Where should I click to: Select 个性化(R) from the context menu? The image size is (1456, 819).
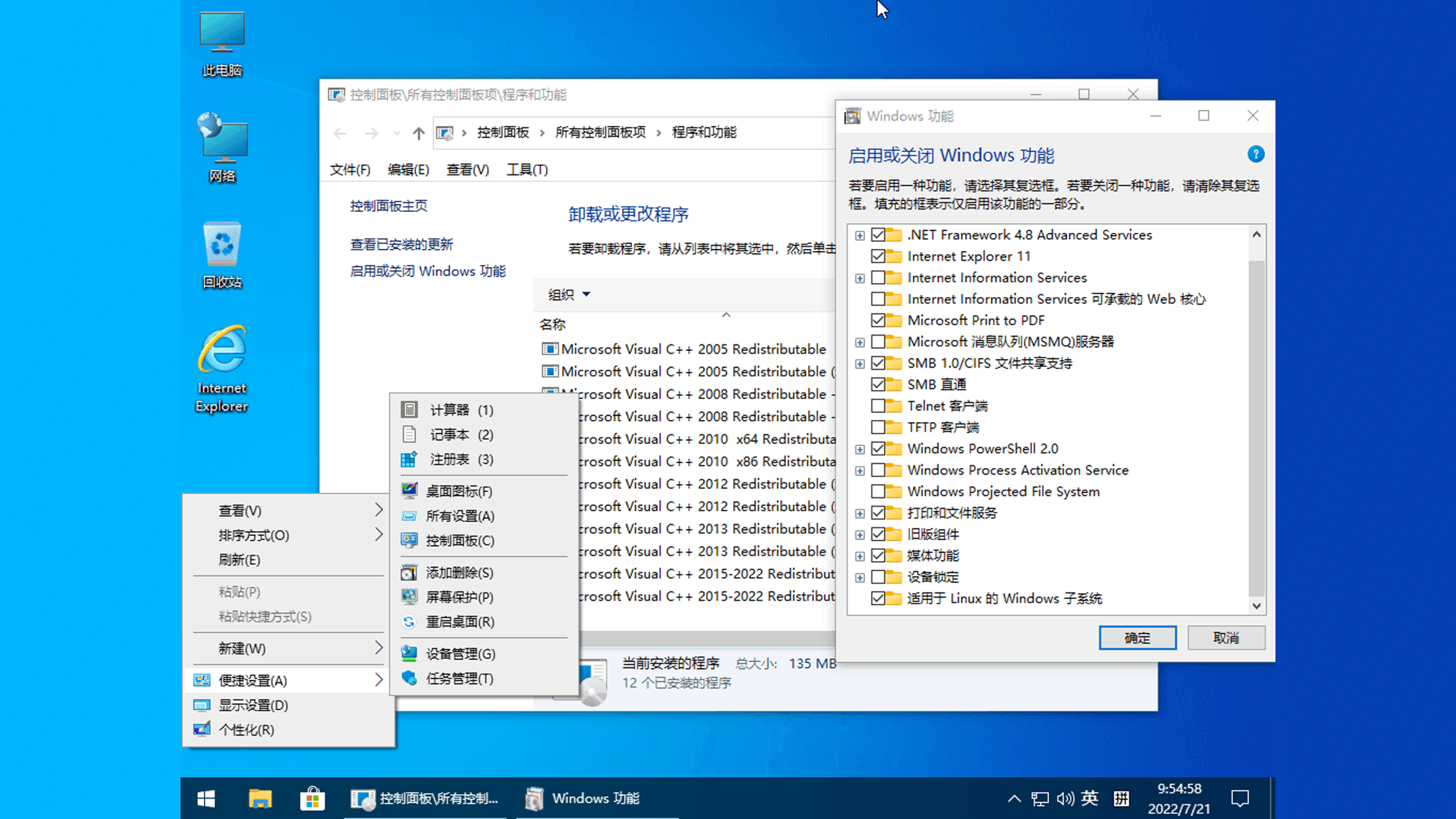248,729
